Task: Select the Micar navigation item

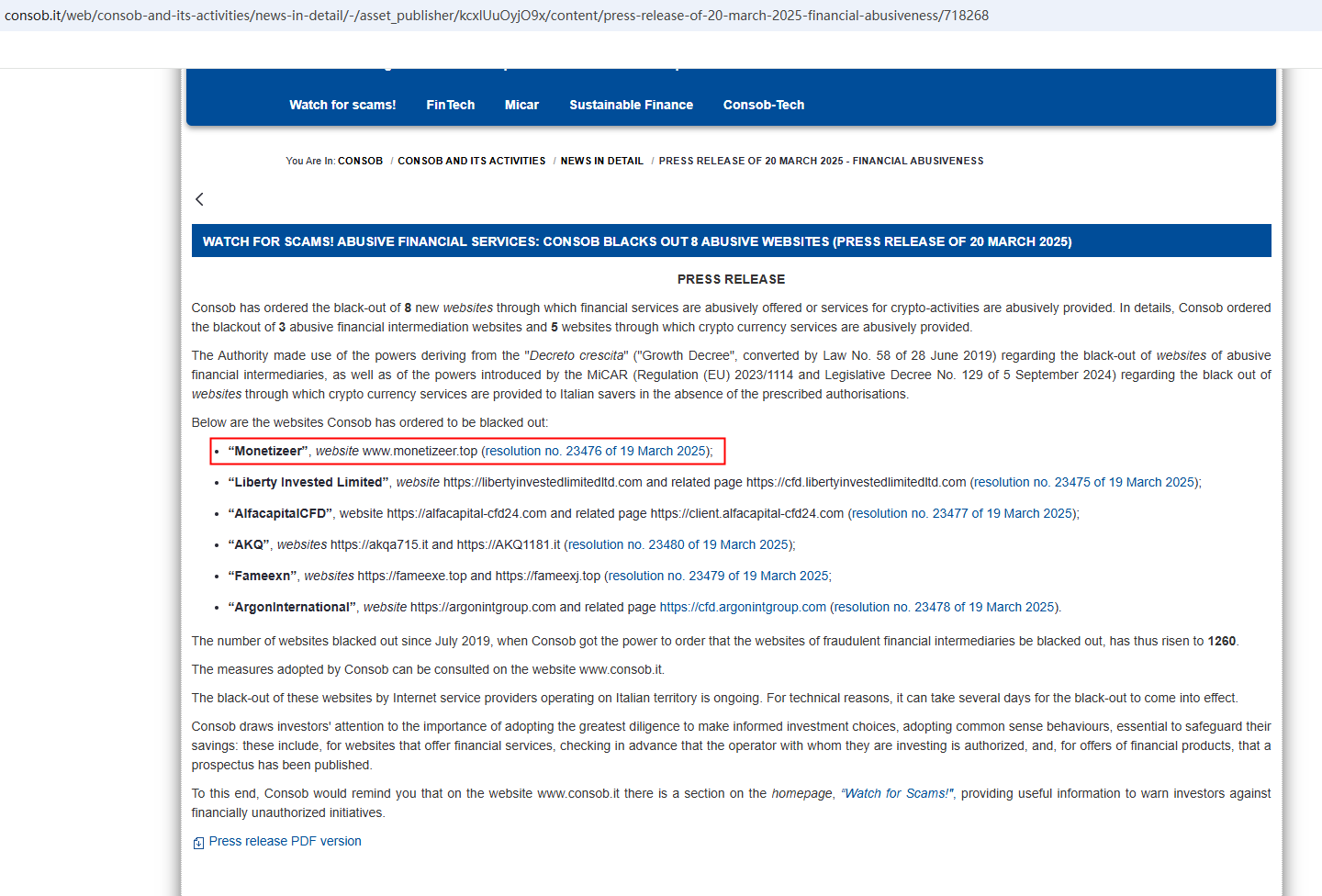Action: (x=521, y=105)
